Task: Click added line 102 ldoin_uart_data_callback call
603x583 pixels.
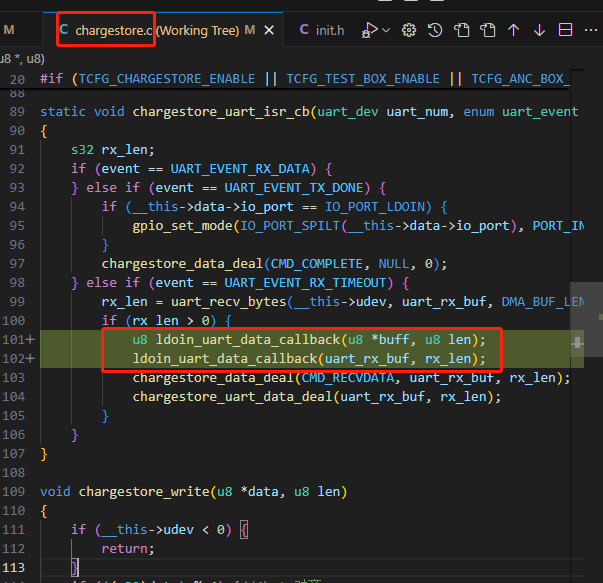Action: (x=309, y=358)
